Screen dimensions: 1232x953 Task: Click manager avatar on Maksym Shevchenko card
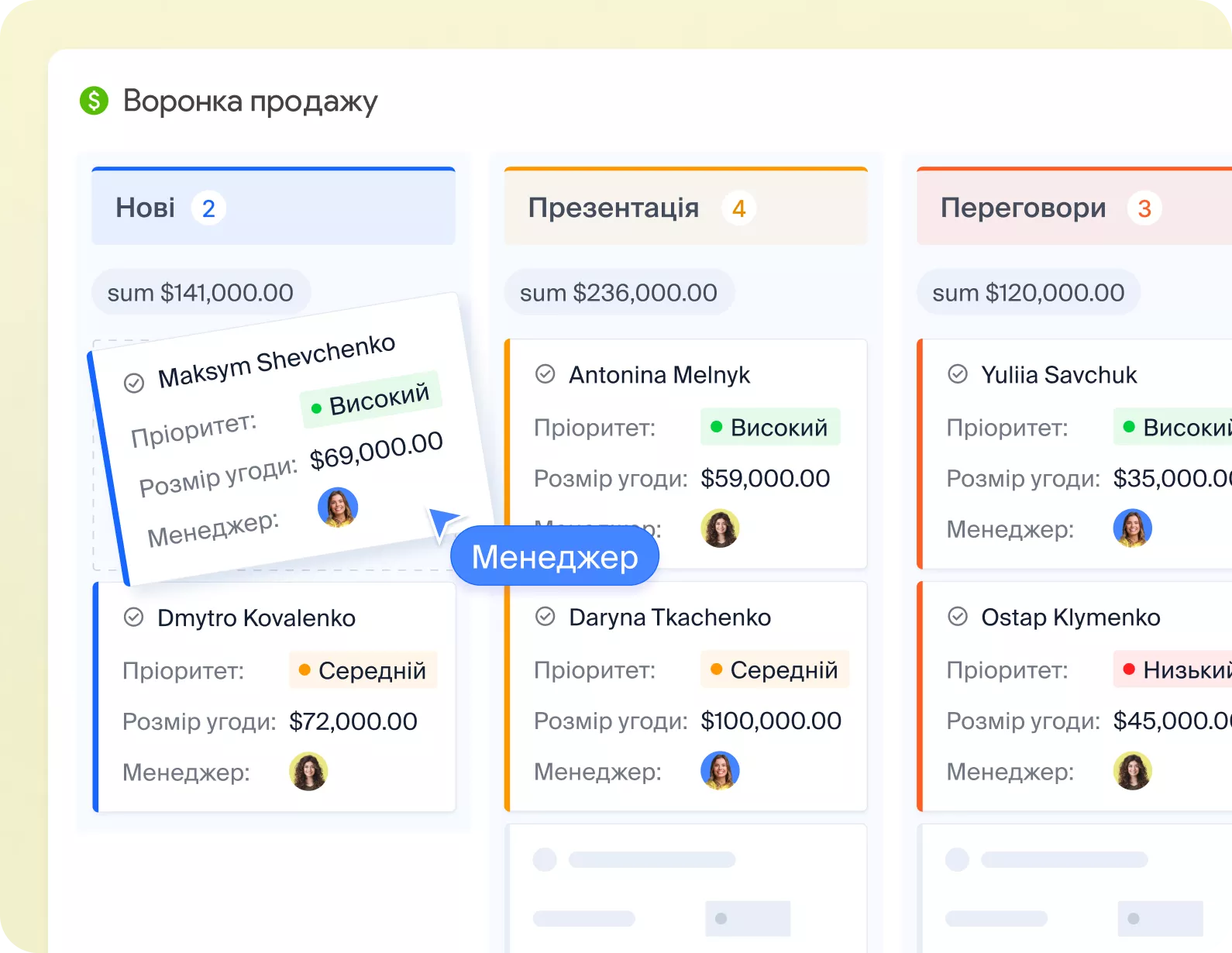coord(338,507)
